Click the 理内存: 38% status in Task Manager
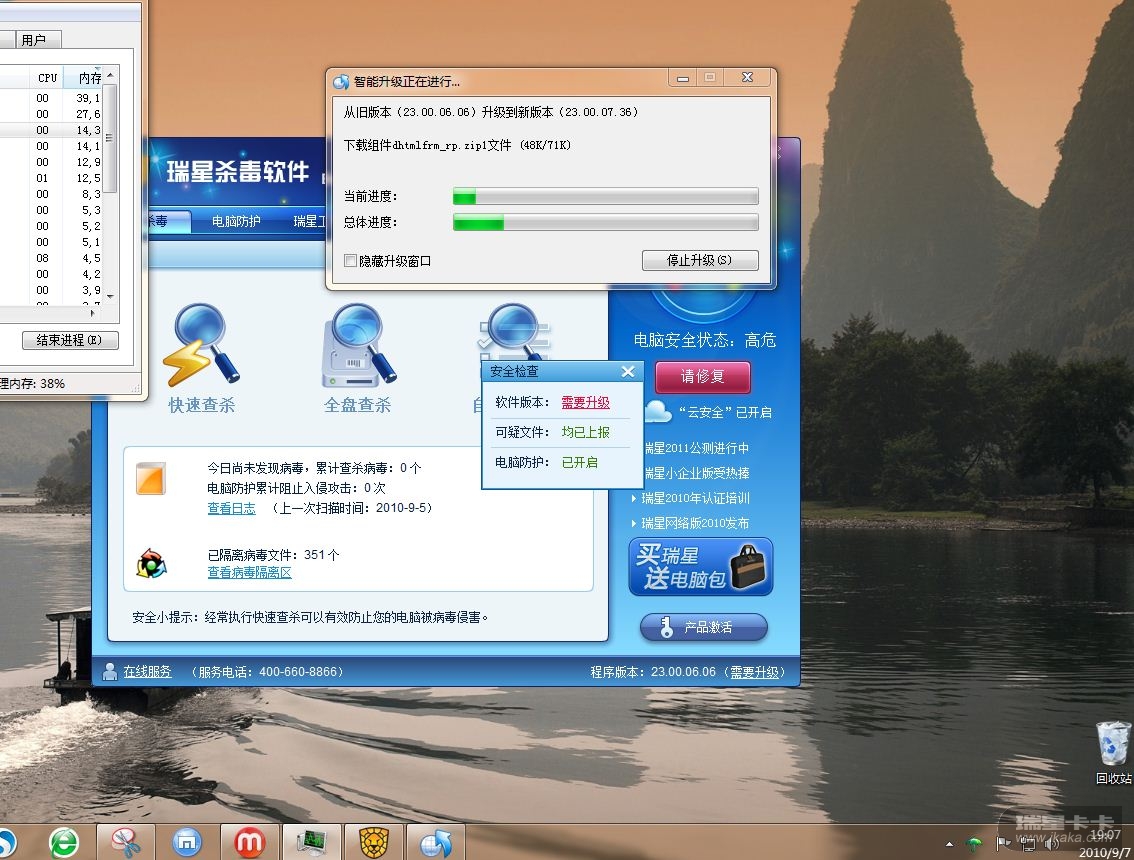This screenshot has height=860, width=1134. pyautogui.click(x=33, y=383)
